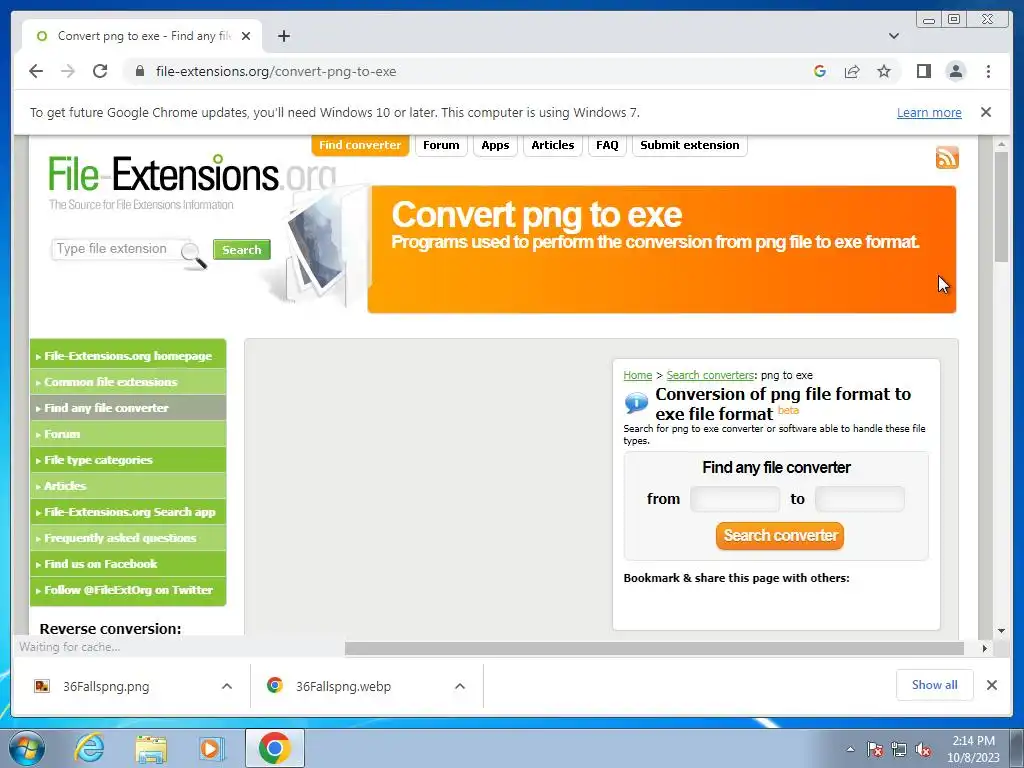Viewport: 1024px width, 768px height.
Task: Click the 'to' format input field
Action: (x=859, y=499)
